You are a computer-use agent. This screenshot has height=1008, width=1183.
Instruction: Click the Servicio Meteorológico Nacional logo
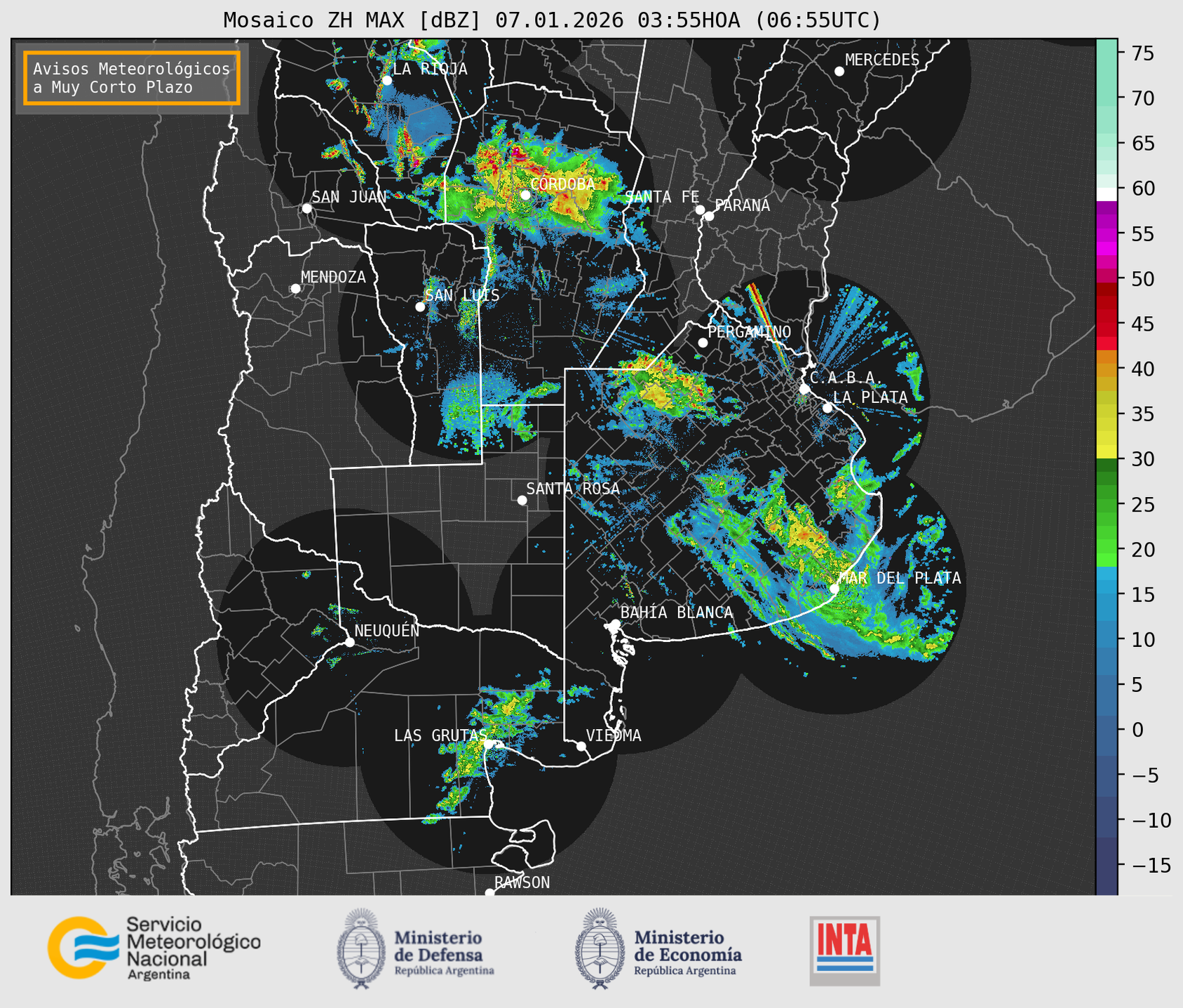click(154, 948)
